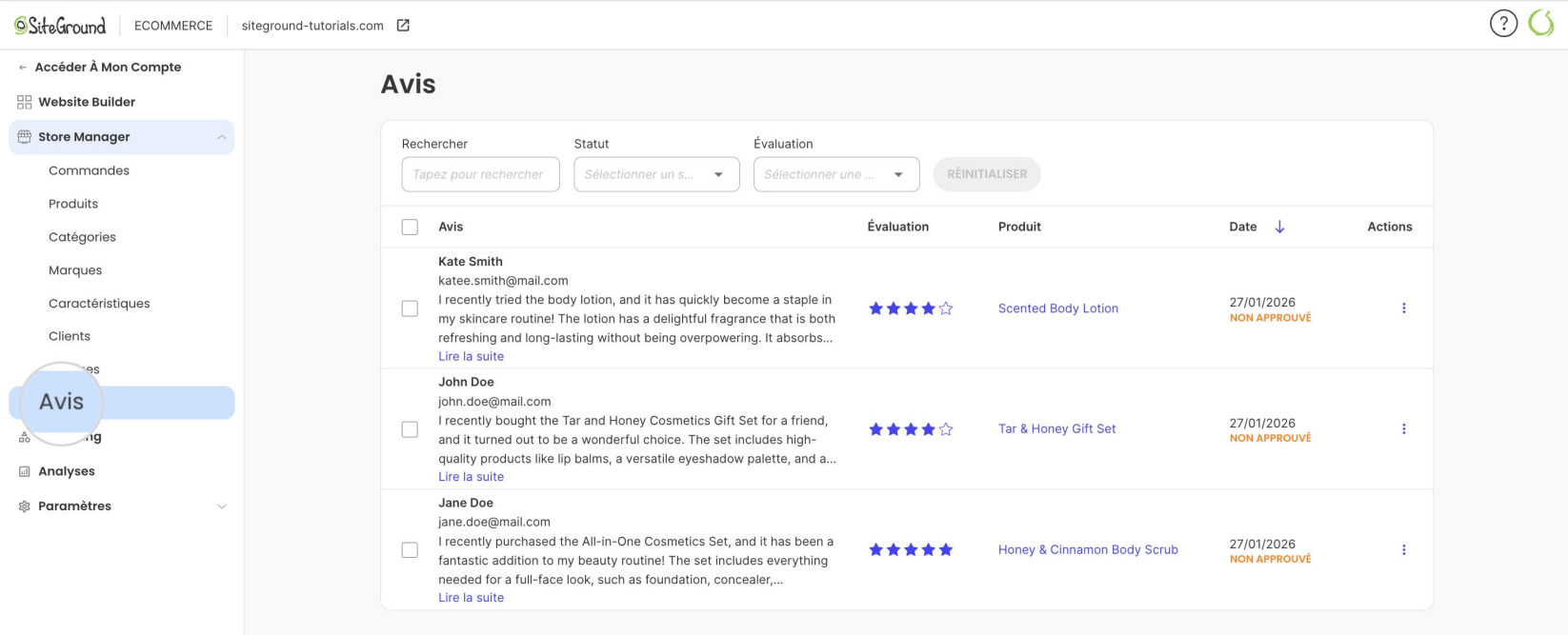Open actions menu for John Doe review
The width and height of the screenshot is (1568, 635).
click(x=1403, y=429)
